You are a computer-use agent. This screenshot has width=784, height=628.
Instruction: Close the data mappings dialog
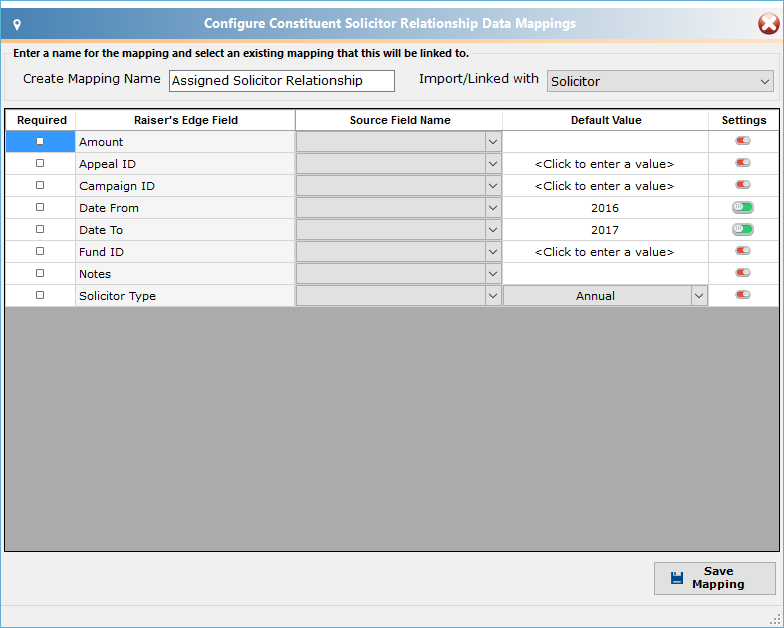point(768,24)
